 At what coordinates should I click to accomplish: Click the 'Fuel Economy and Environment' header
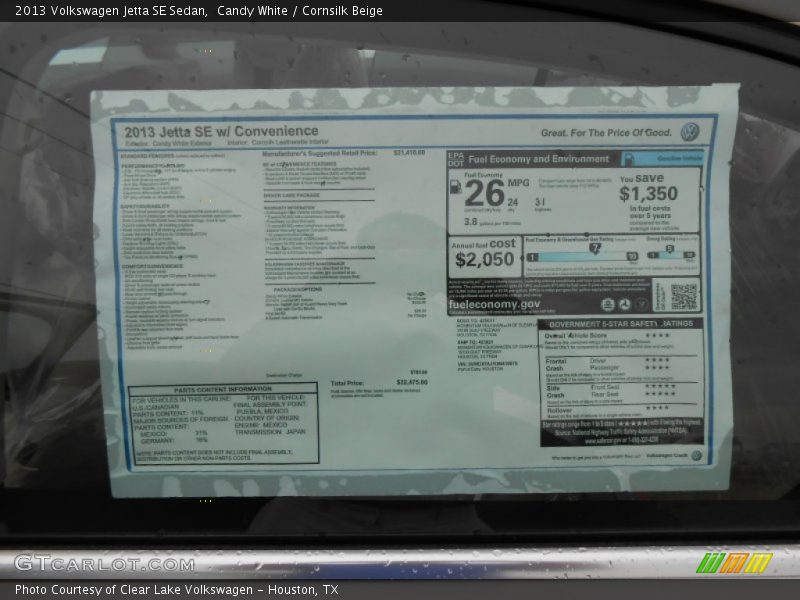[538, 159]
